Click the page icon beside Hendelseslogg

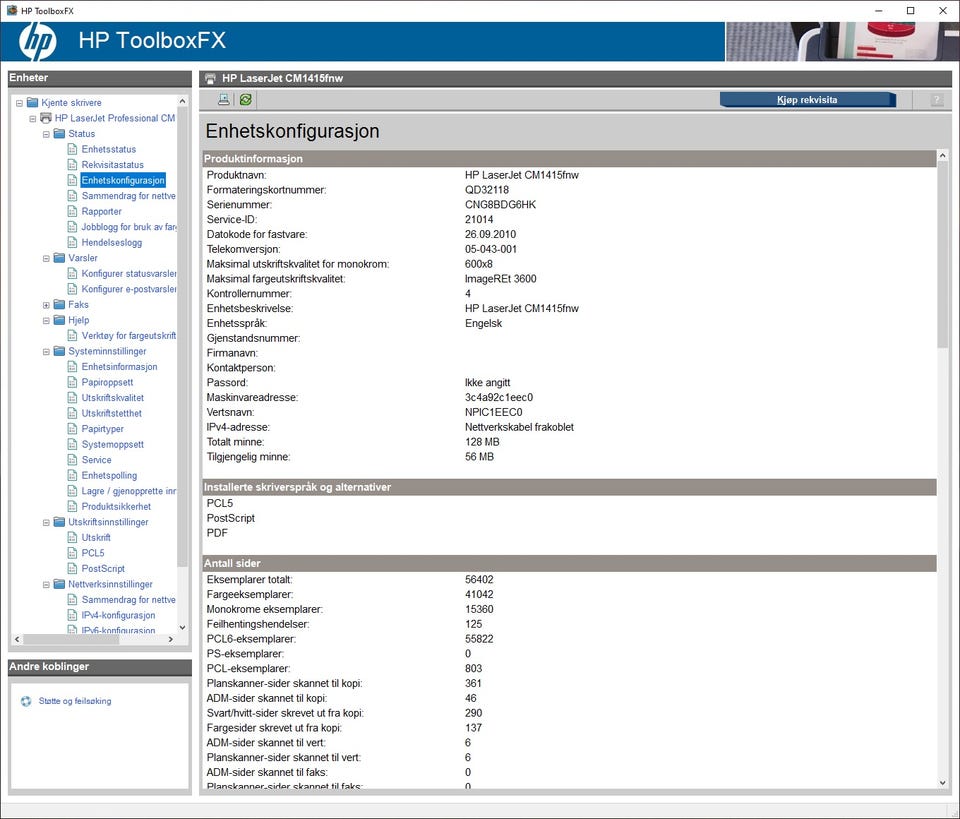point(72,242)
